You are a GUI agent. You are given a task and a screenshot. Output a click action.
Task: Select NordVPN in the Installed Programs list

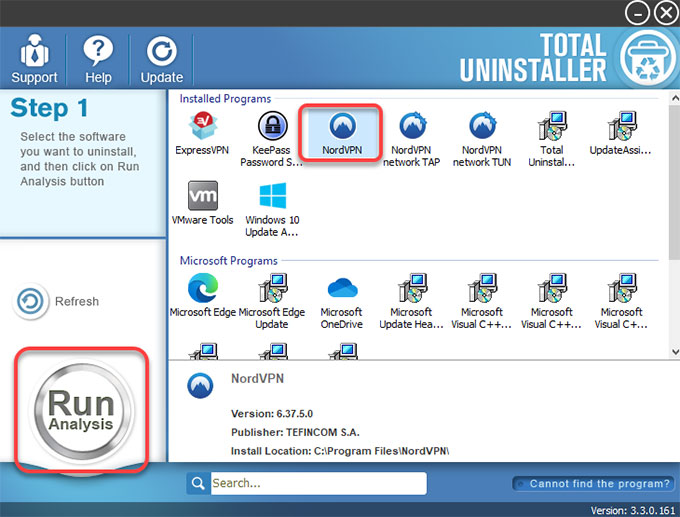(342, 133)
